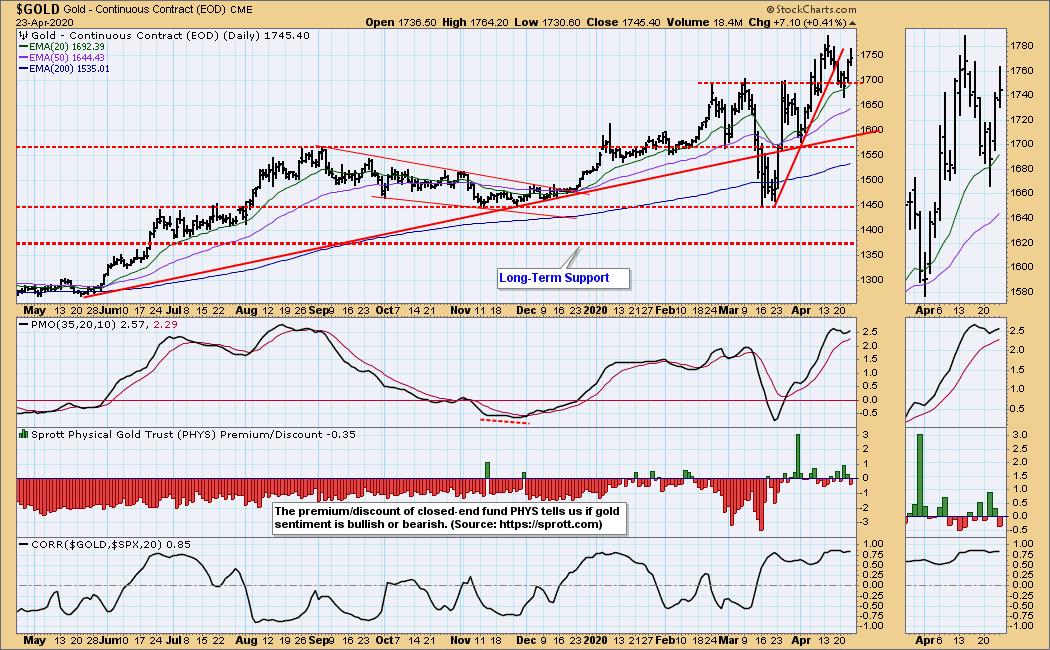Click the purple EMA(50) legend line swatch
1050x650 pixels.
tap(23, 58)
